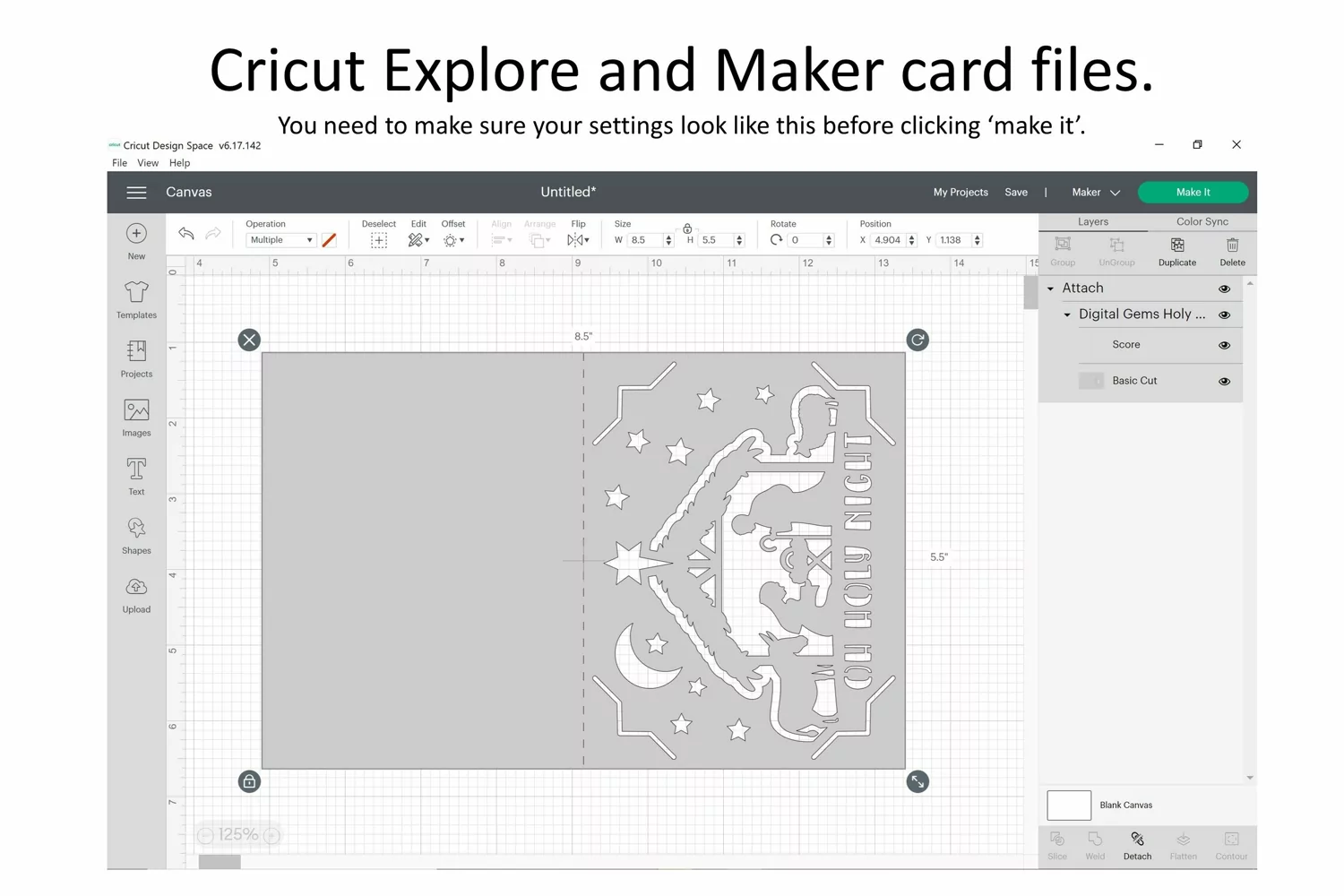
Task: Adjust the Width stepper arrows
Action: click(x=668, y=240)
